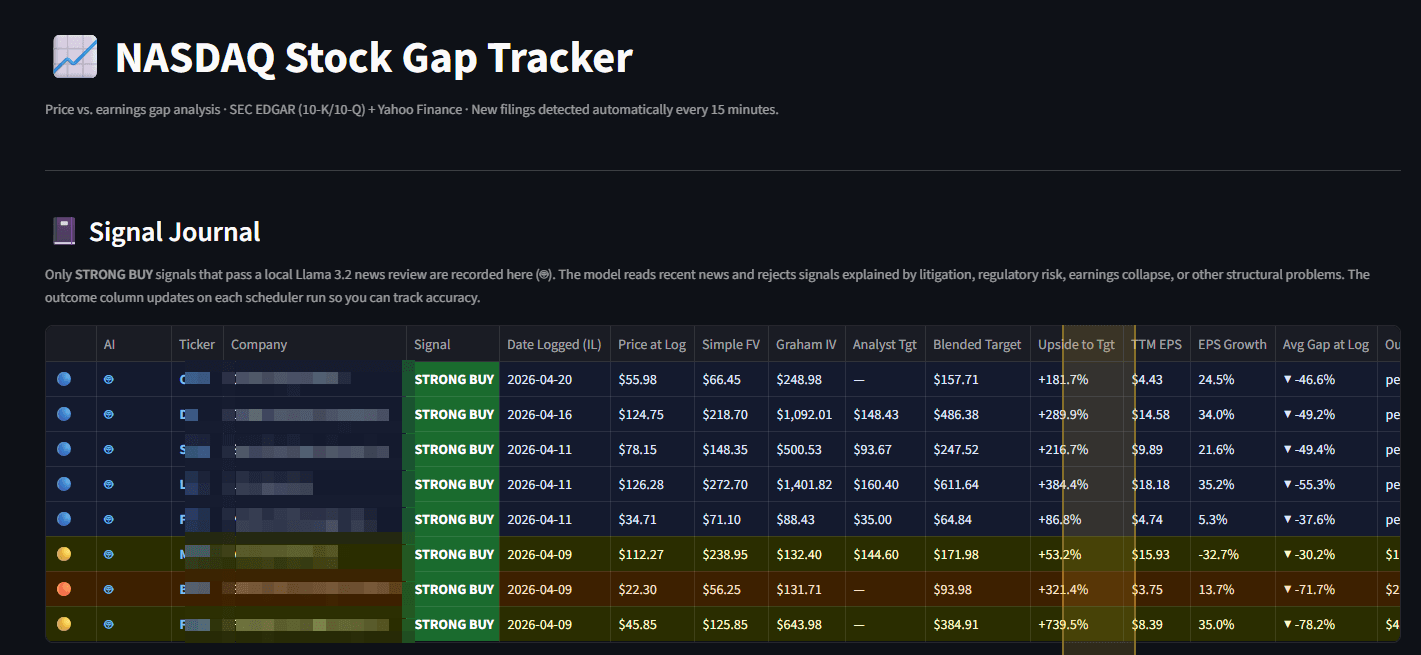Select the $71.10 Simple FV cell
1421x655 pixels.
[731, 519]
